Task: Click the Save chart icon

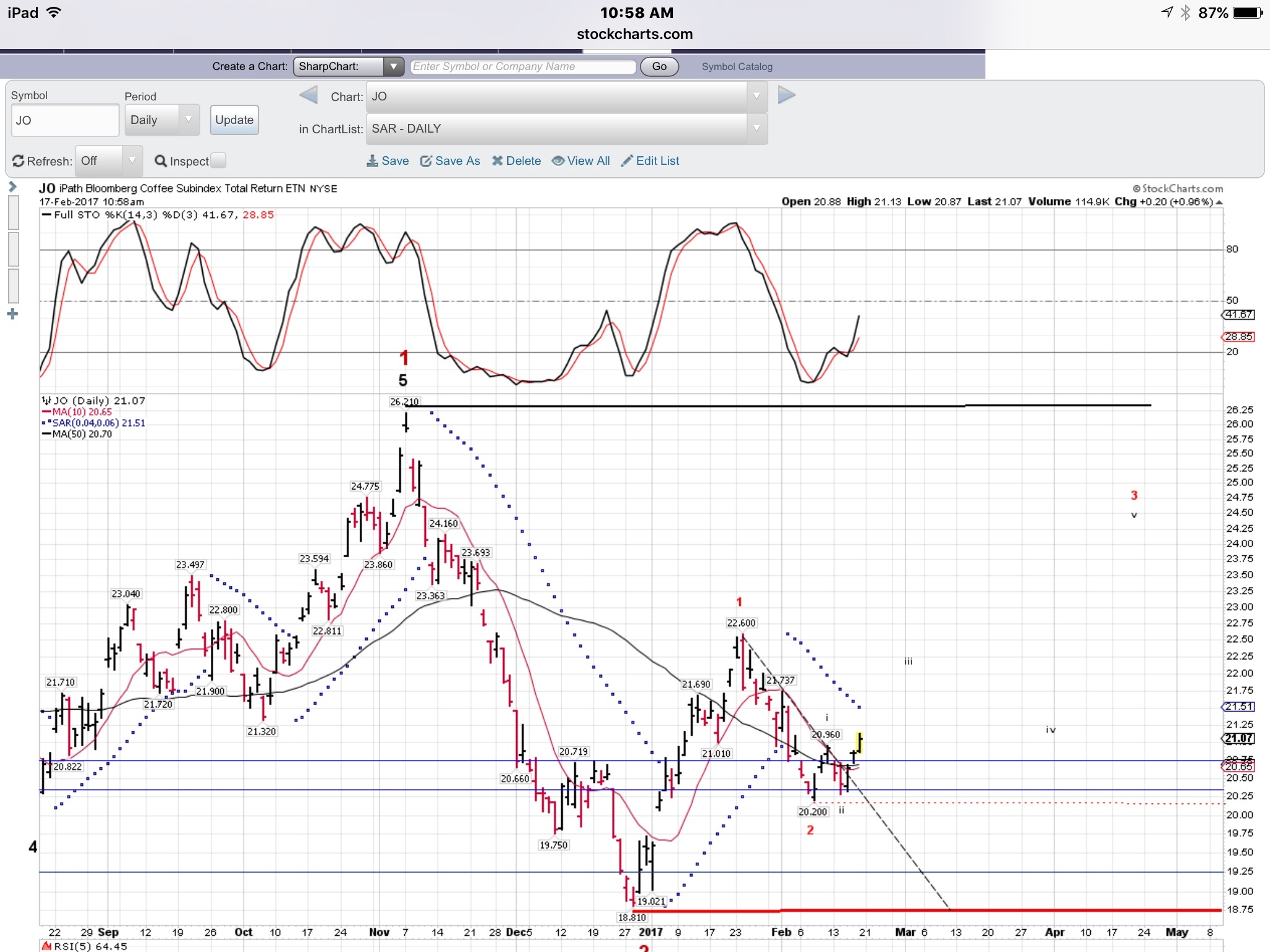Action: point(372,161)
